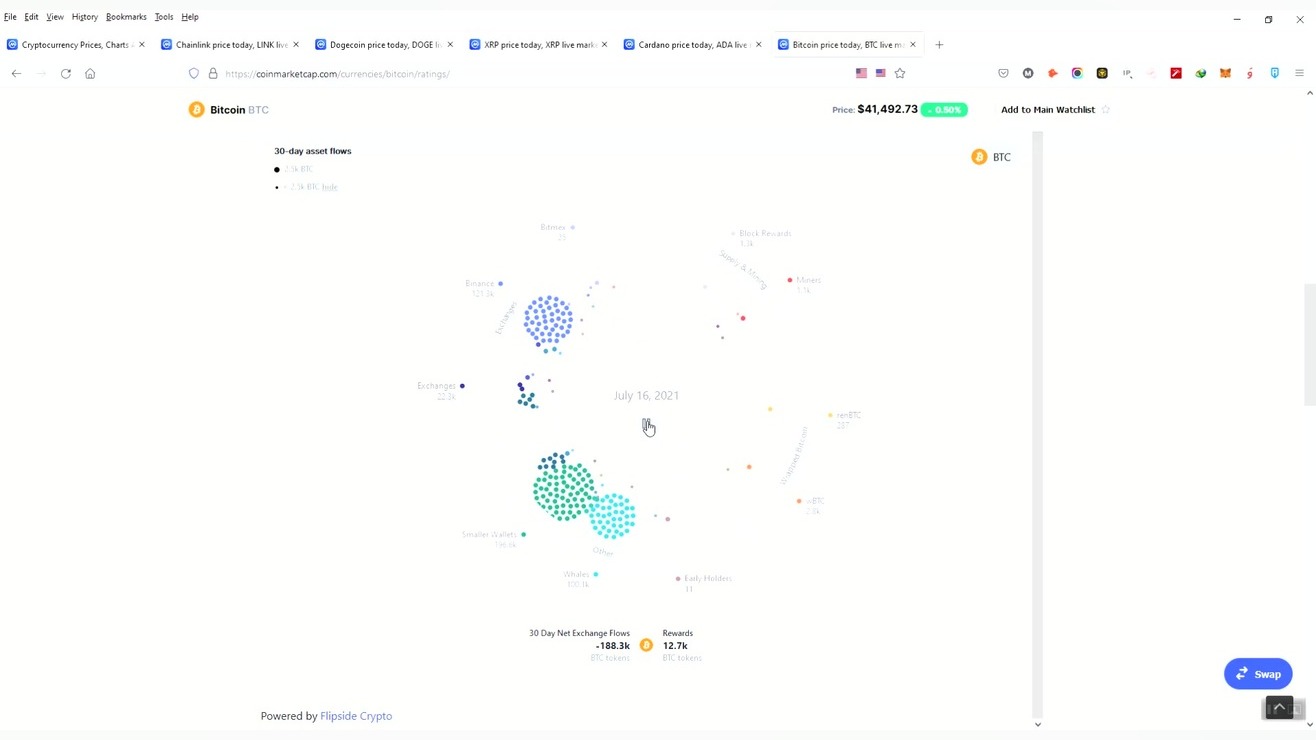Go back with the back arrow
1316x740 pixels.
16,73
